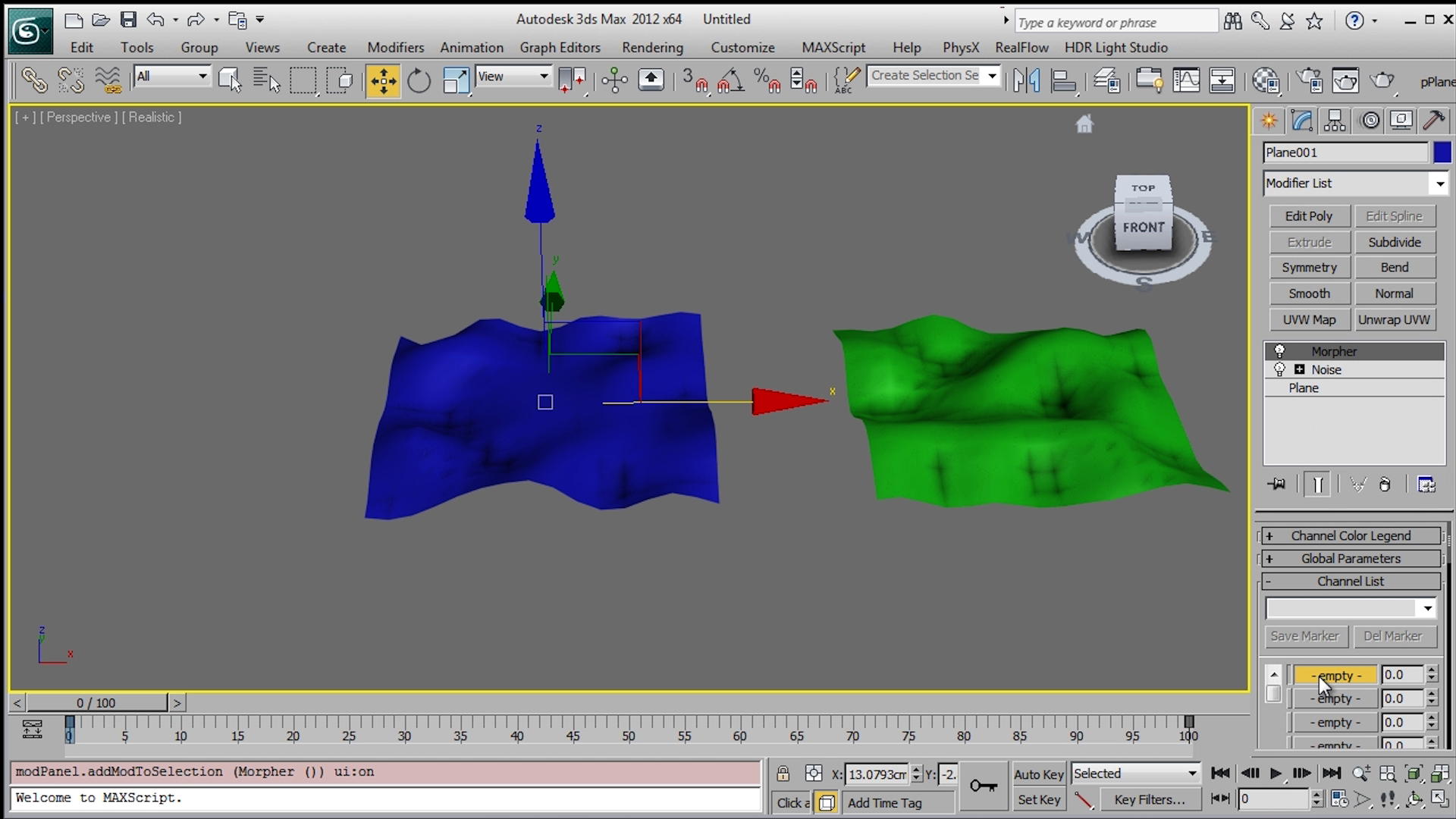The width and height of the screenshot is (1456, 819).
Task: Switch to the Hierarchy command panel
Action: [1335, 121]
